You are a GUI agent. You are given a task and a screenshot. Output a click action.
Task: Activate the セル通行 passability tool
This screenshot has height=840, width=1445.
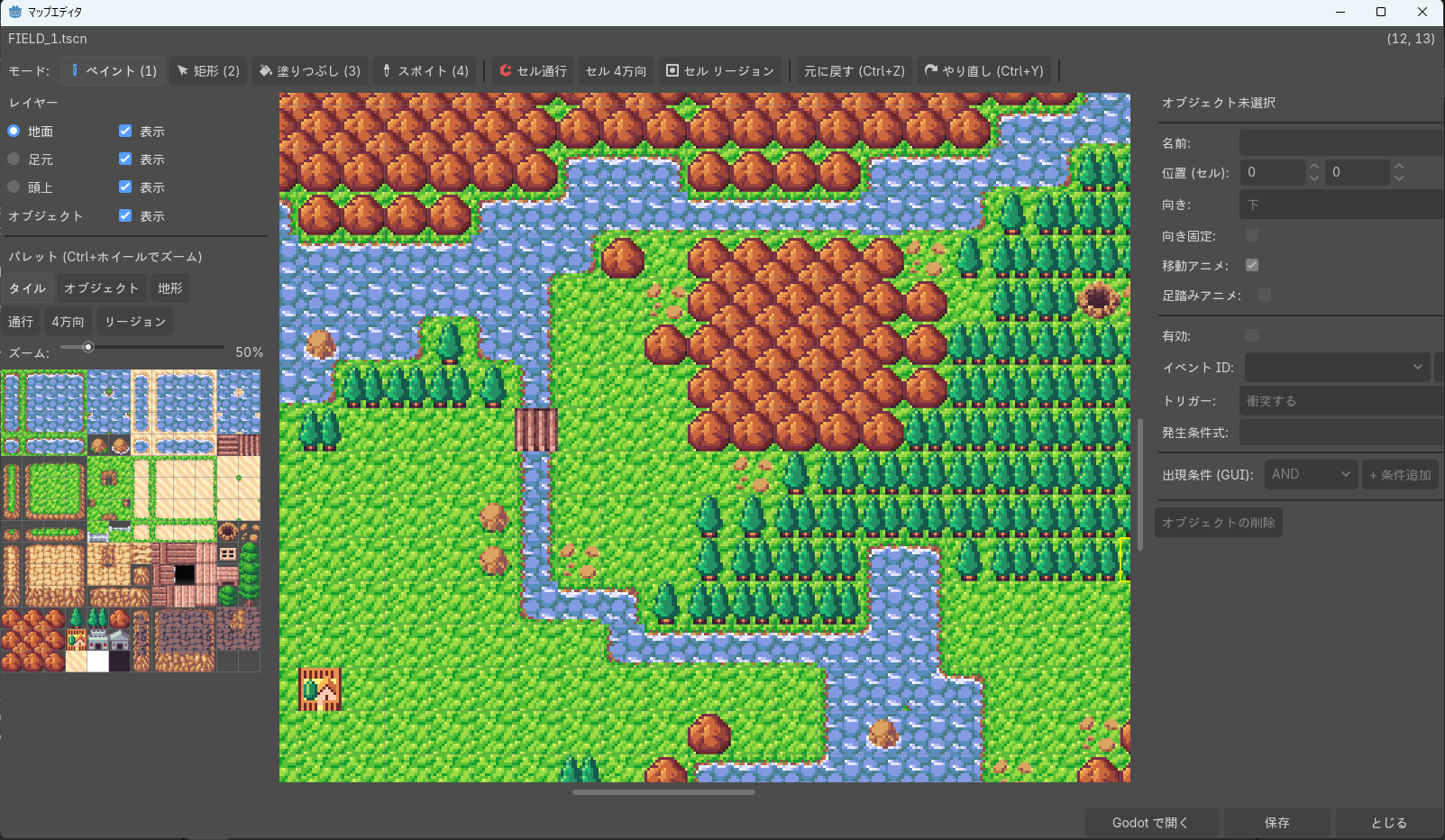(x=533, y=70)
